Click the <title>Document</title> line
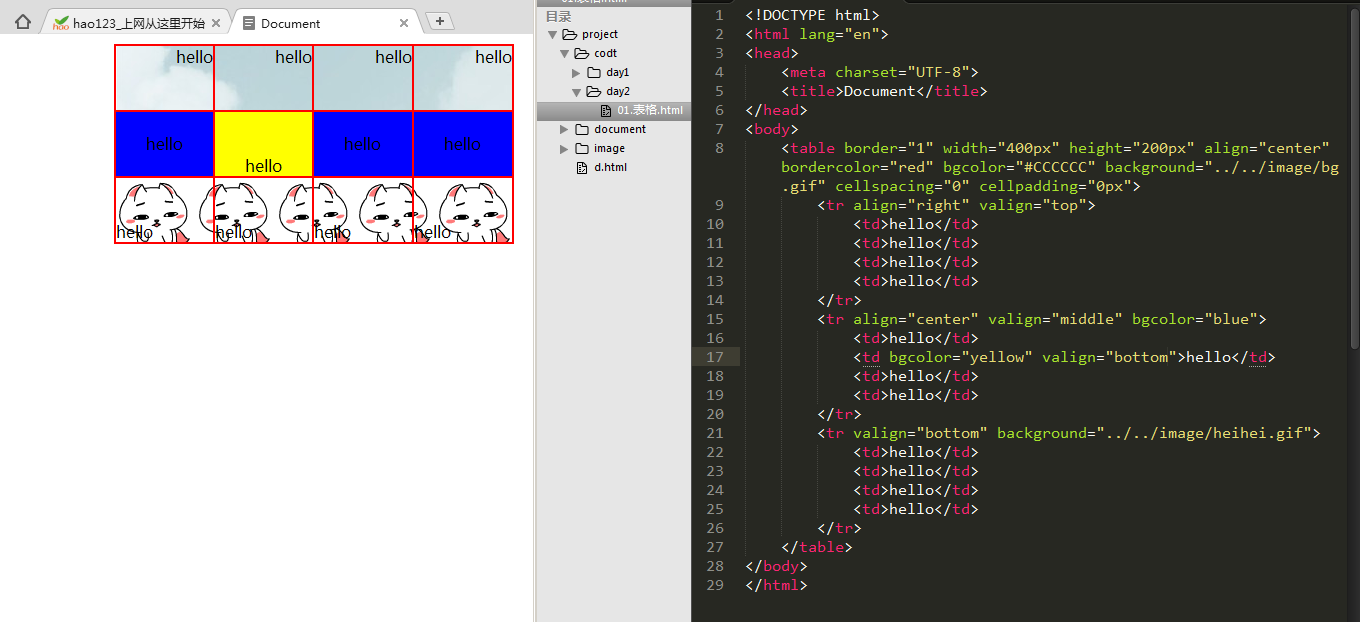Screen dimensions: 1360x622 (884, 91)
